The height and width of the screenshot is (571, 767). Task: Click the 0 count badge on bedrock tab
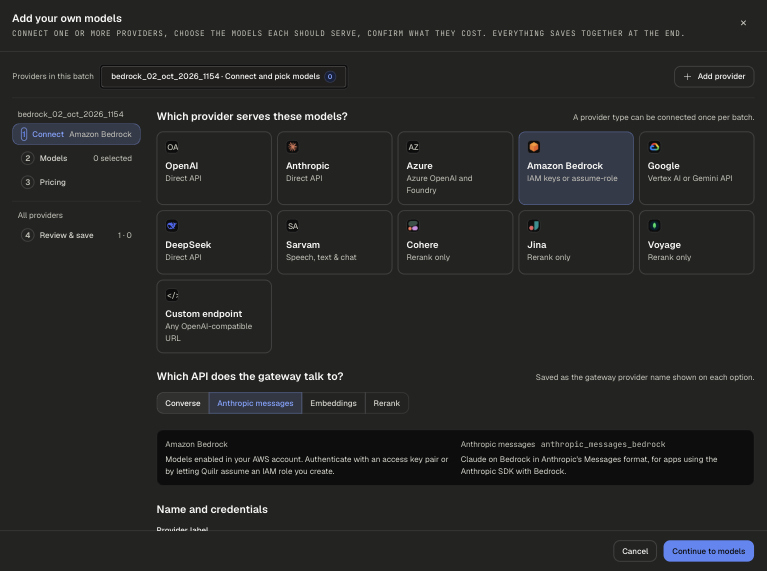[330, 76]
